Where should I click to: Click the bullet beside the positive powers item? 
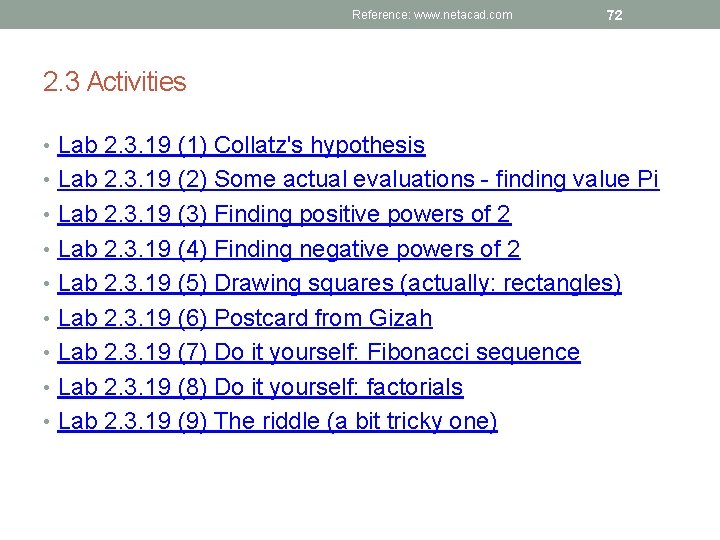click(48, 216)
